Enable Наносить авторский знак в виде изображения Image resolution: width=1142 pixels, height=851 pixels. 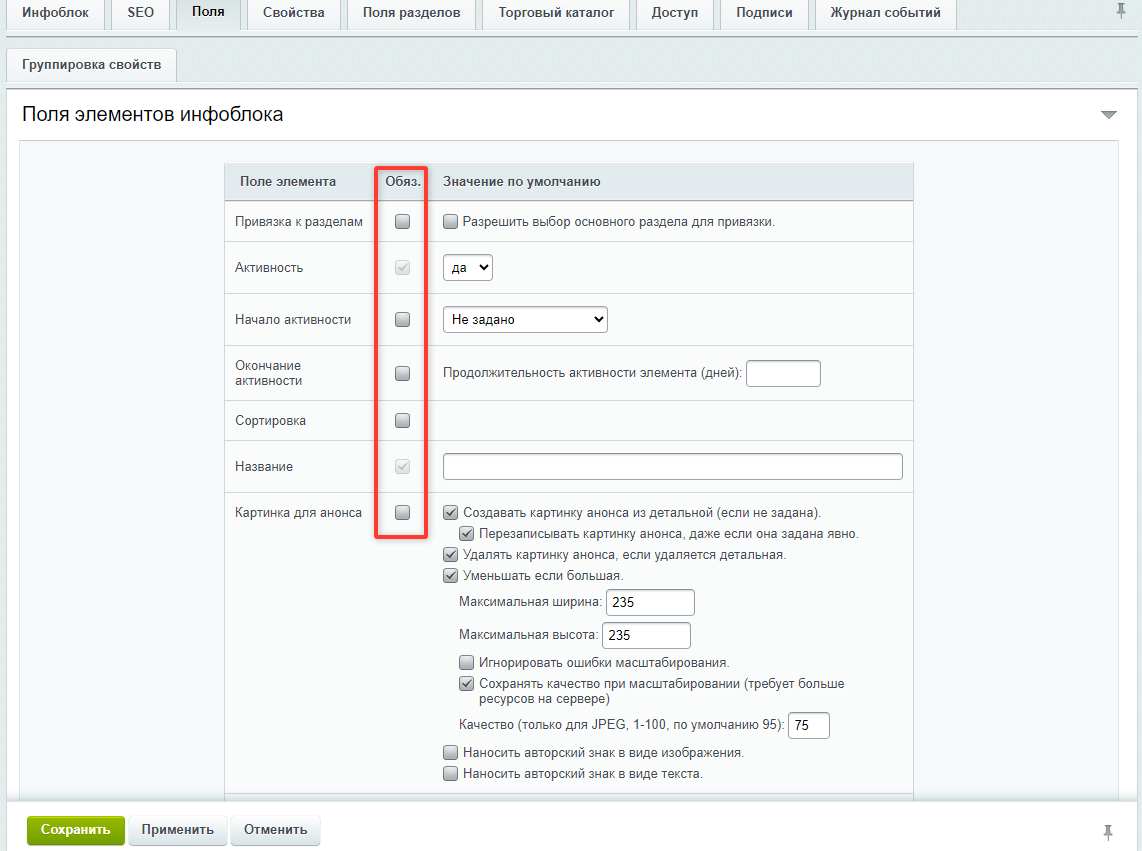[451, 752]
